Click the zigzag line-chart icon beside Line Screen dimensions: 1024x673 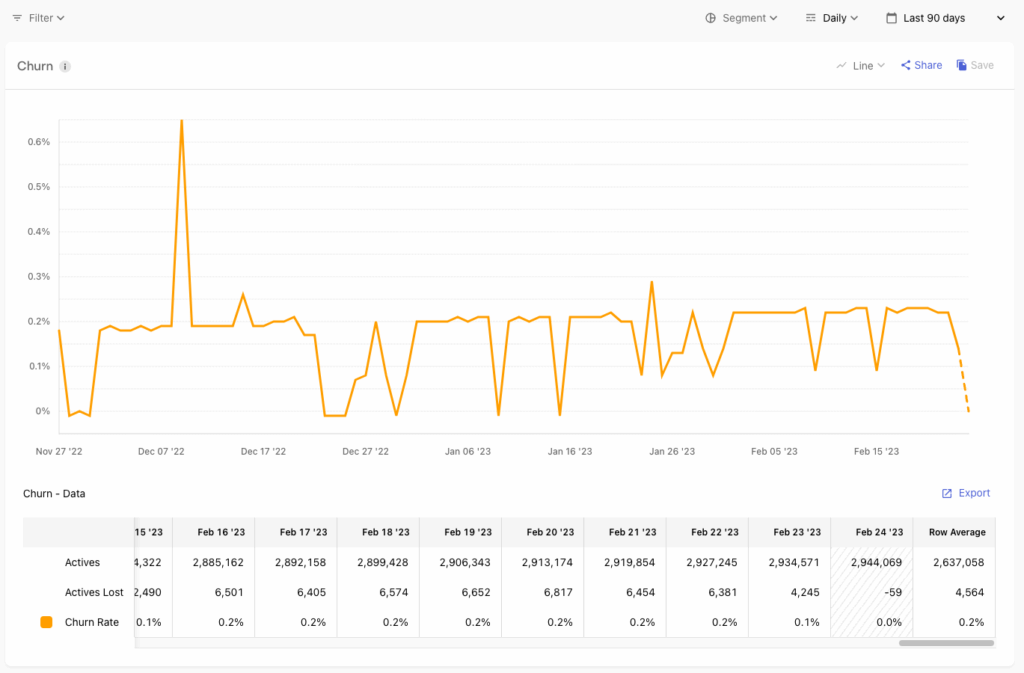[x=841, y=64]
